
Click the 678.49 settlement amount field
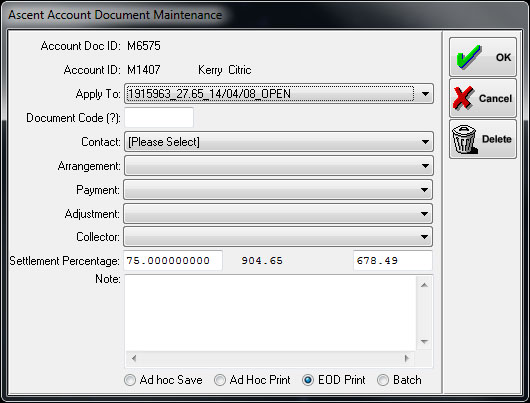pyautogui.click(x=393, y=261)
